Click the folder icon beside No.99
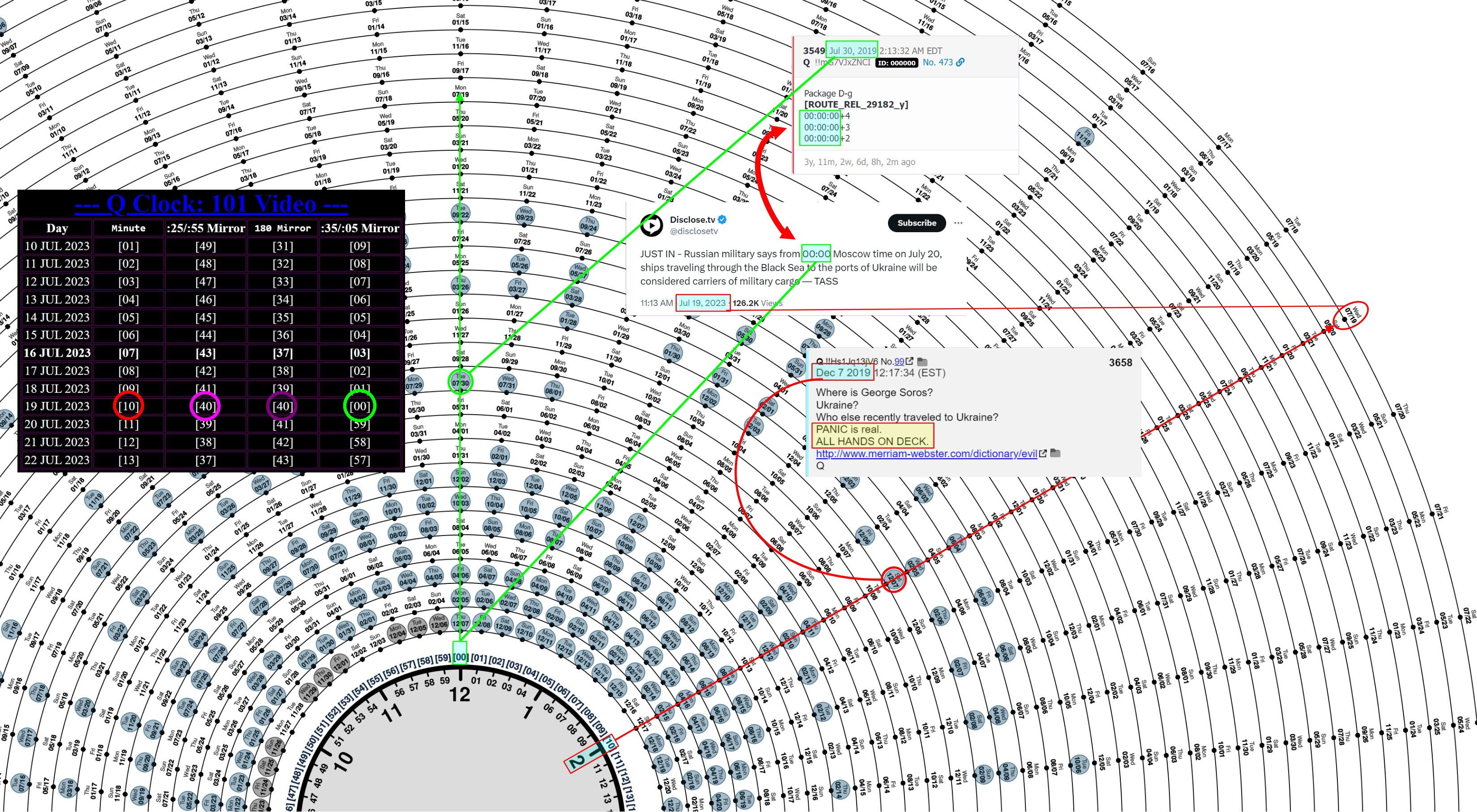This screenshot has width=1477, height=812. click(922, 361)
